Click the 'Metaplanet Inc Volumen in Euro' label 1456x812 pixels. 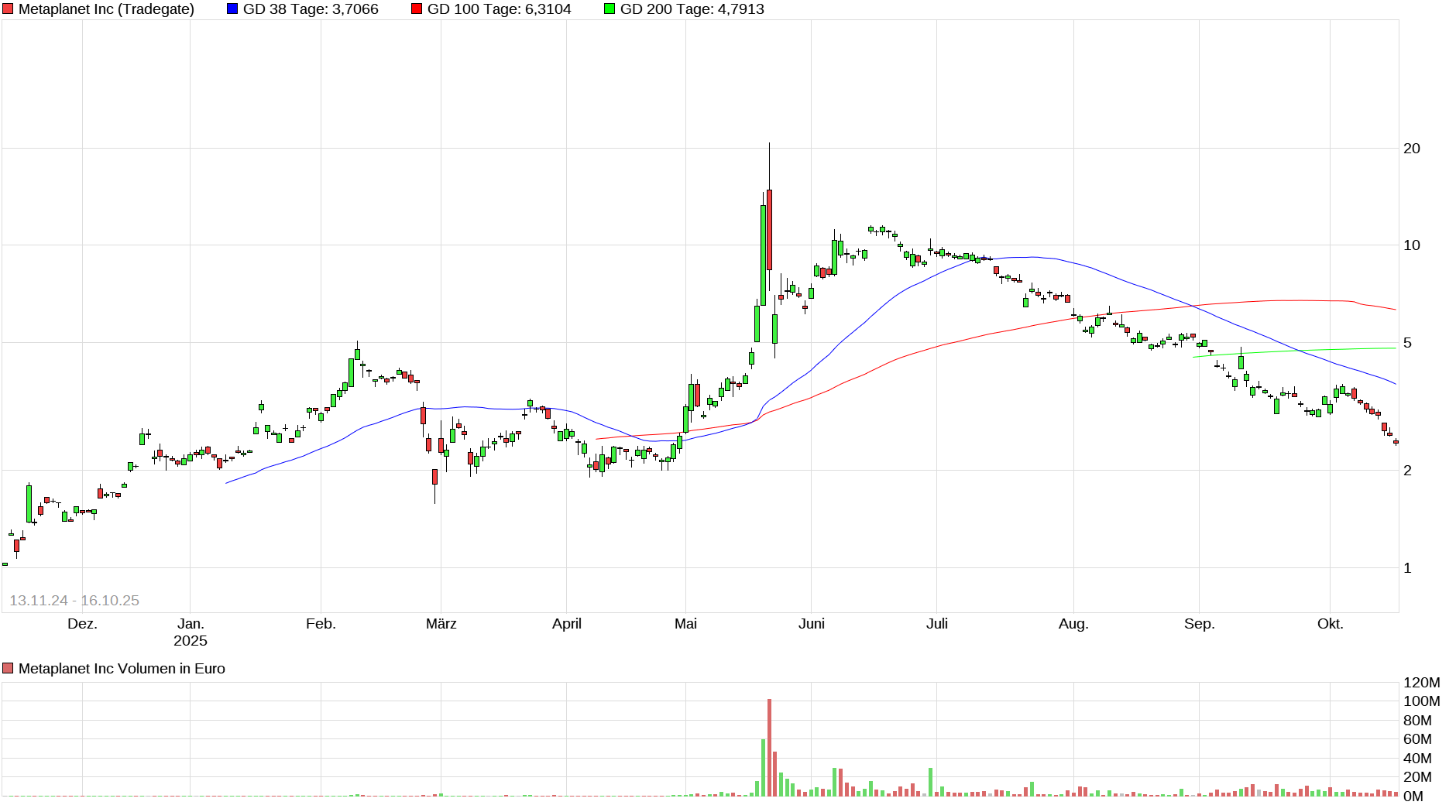pyautogui.click(x=122, y=669)
